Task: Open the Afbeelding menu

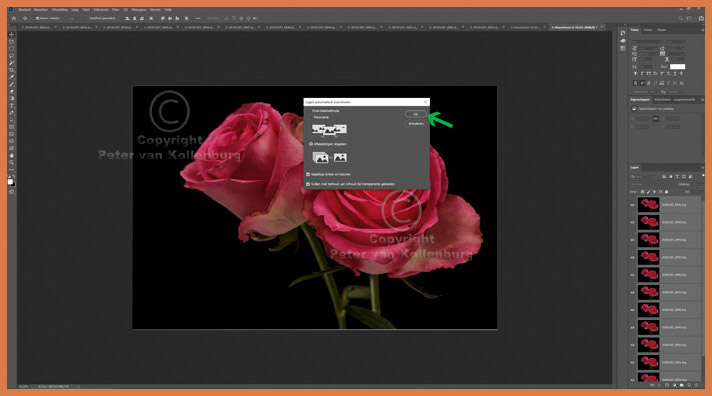Action: coord(59,10)
